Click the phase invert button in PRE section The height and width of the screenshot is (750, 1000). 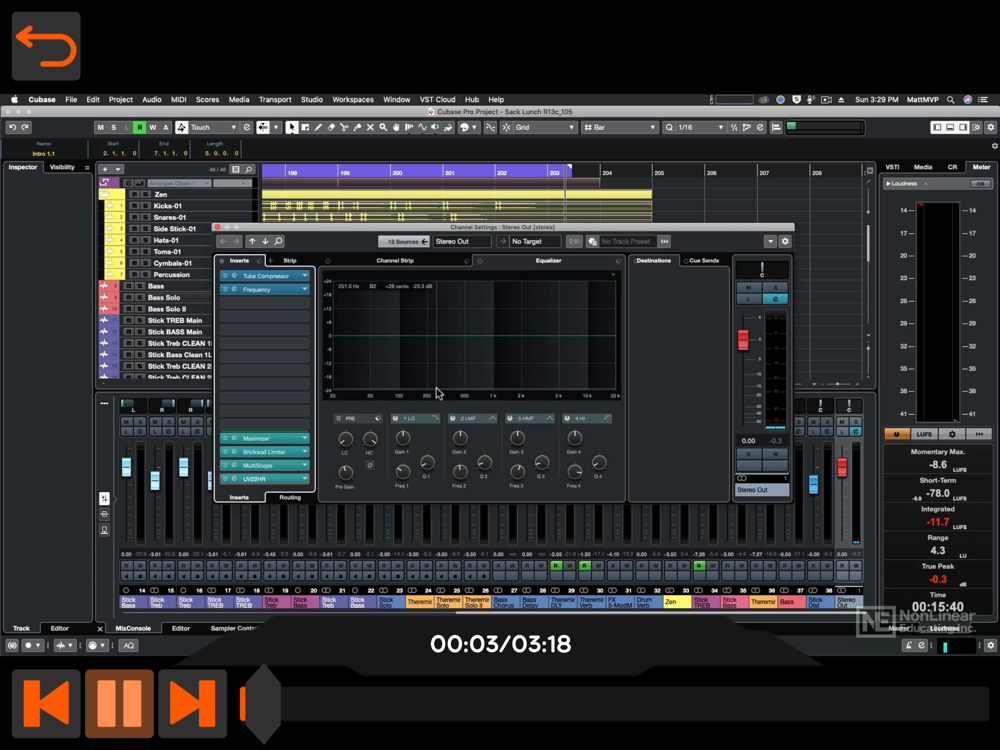tap(370, 466)
